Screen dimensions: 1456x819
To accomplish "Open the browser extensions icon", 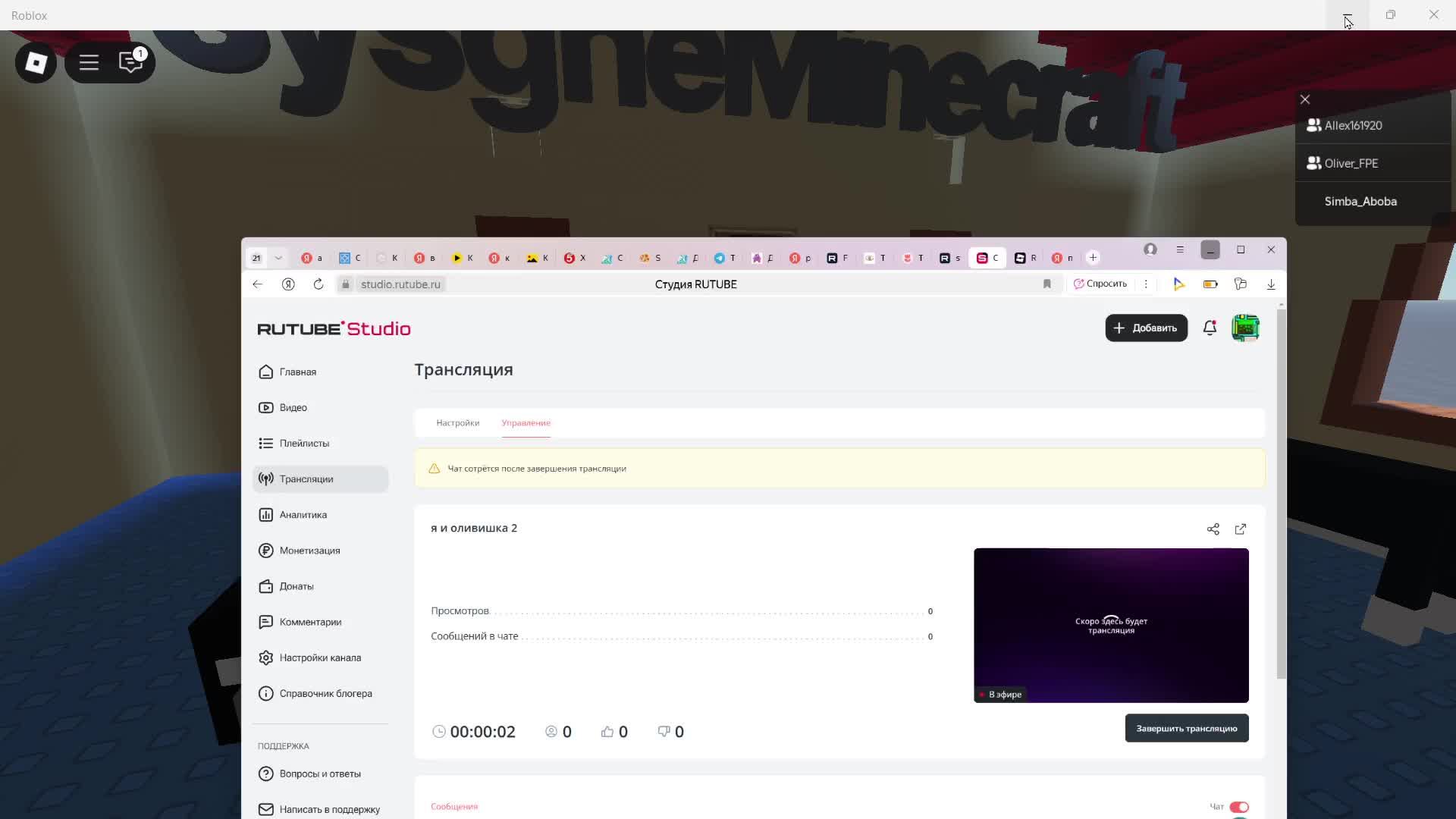I will click(x=1241, y=284).
